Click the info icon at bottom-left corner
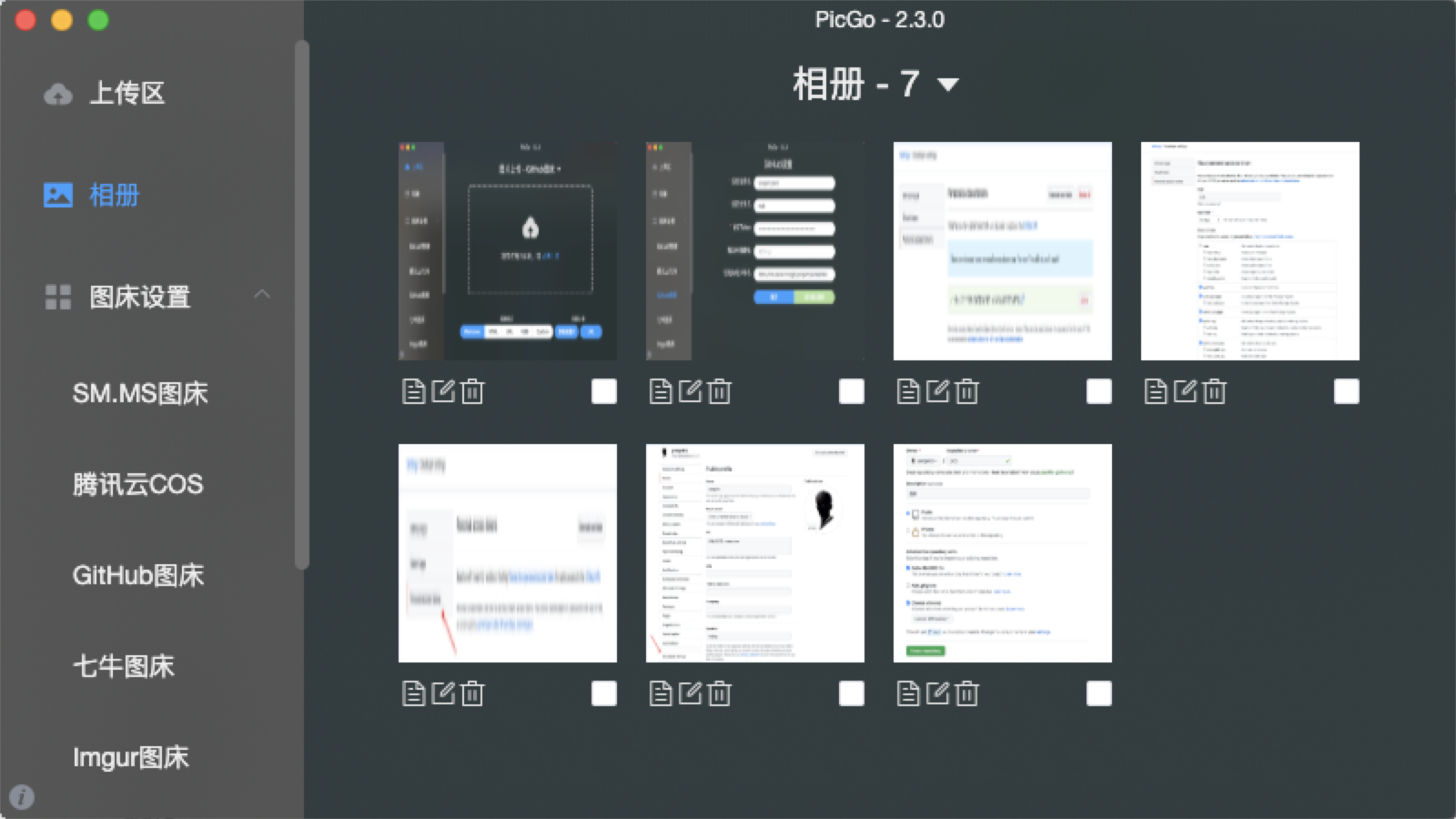This screenshot has height=819, width=1456. point(22,797)
